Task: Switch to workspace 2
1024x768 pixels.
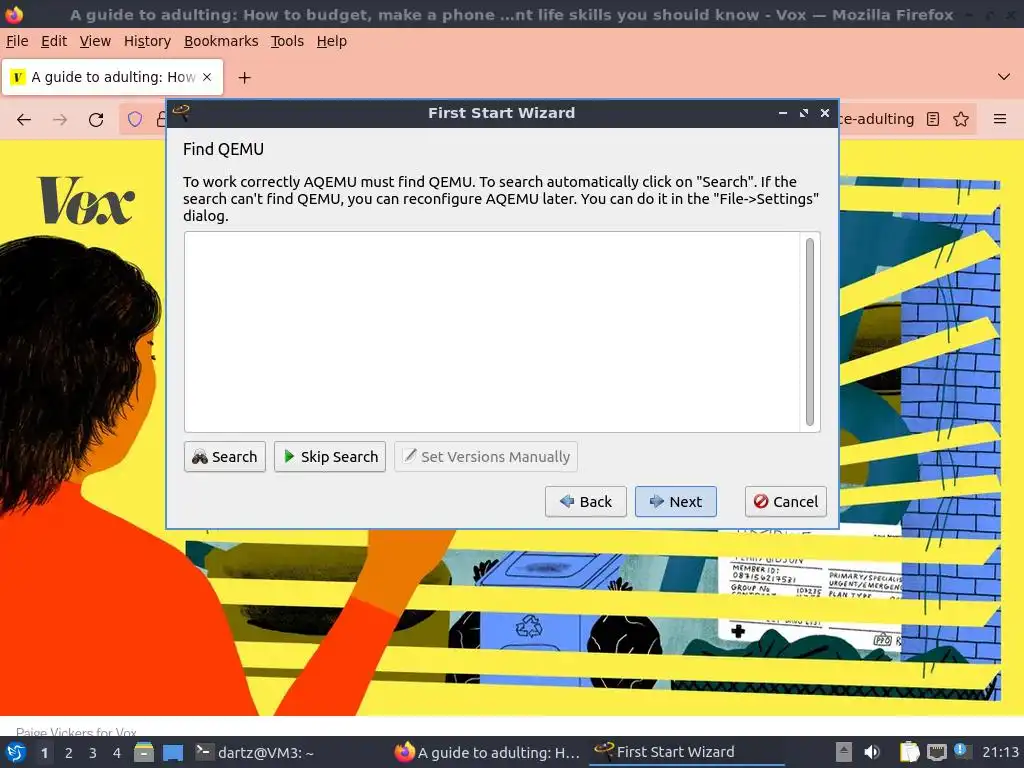Action: (69, 753)
